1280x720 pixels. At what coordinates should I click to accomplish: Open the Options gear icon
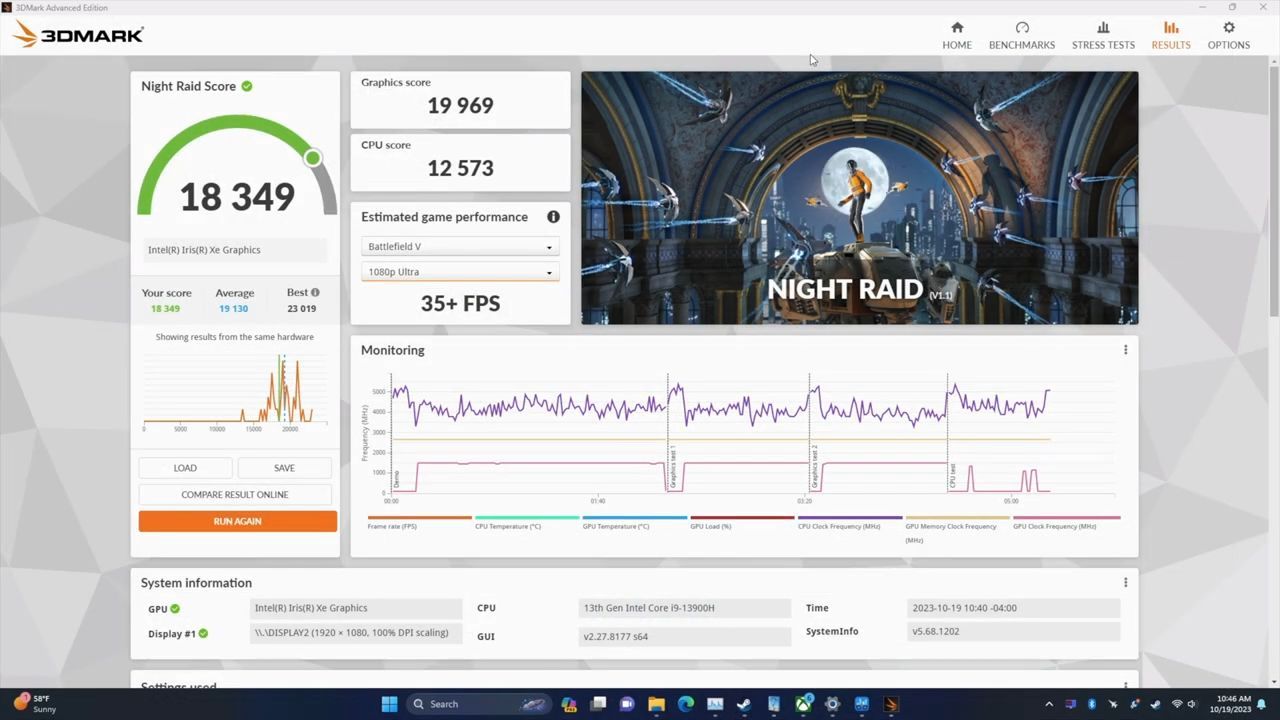coord(1228,28)
